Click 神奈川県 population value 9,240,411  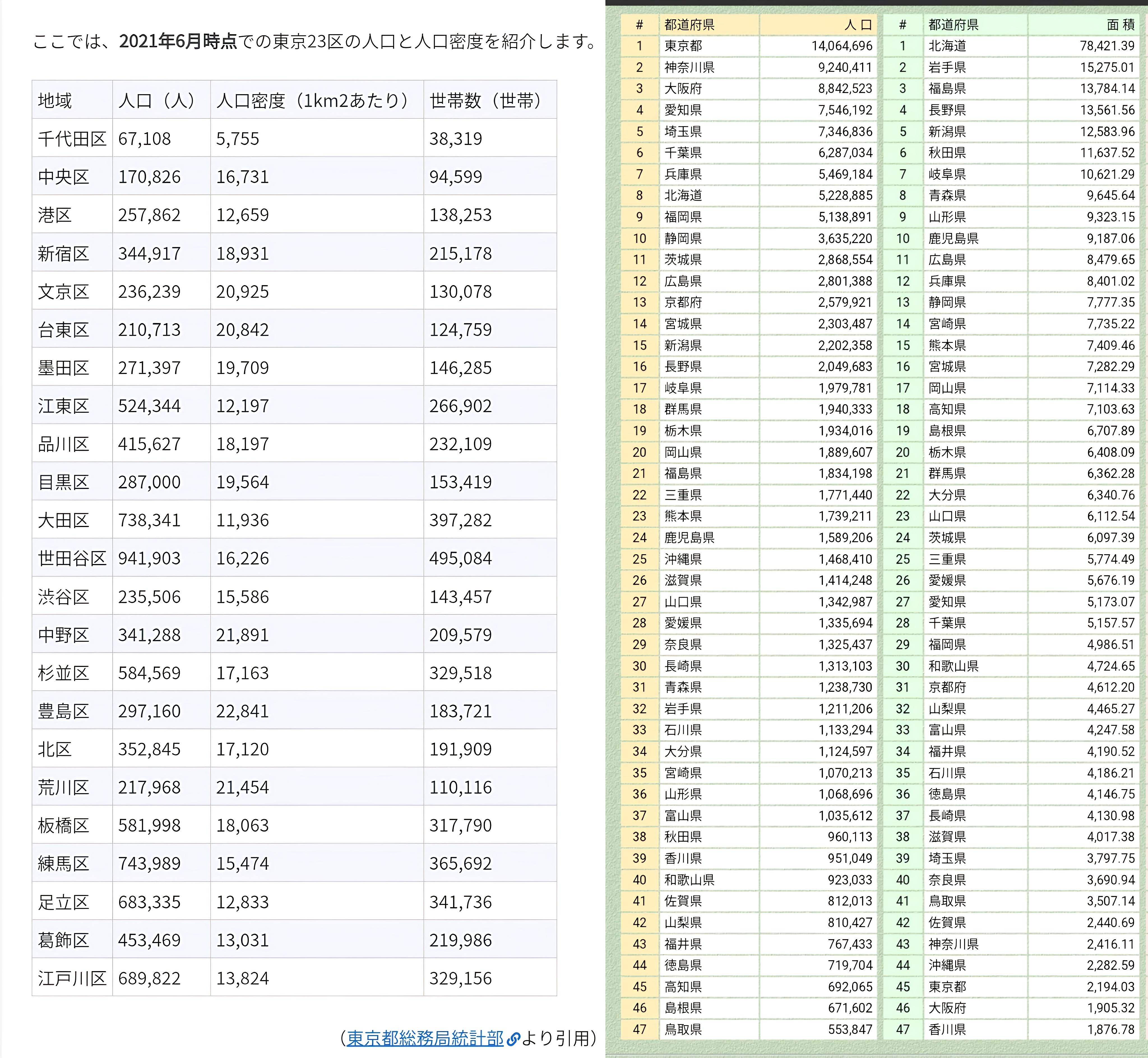click(845, 68)
